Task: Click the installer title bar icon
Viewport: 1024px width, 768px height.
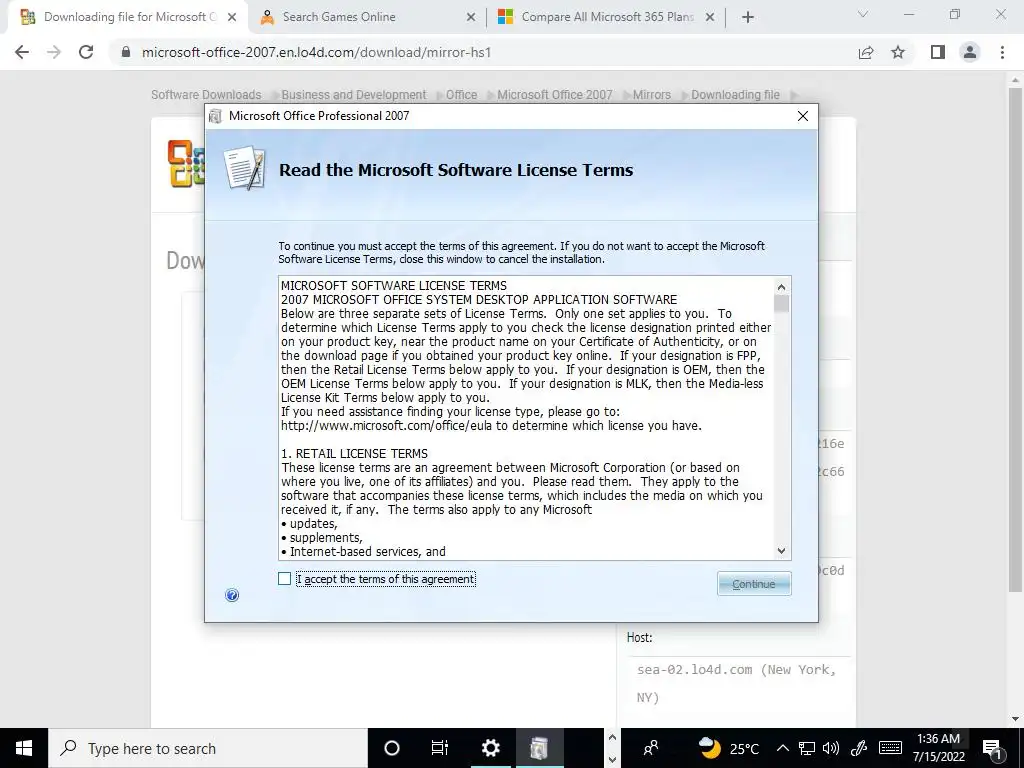Action: click(x=215, y=116)
